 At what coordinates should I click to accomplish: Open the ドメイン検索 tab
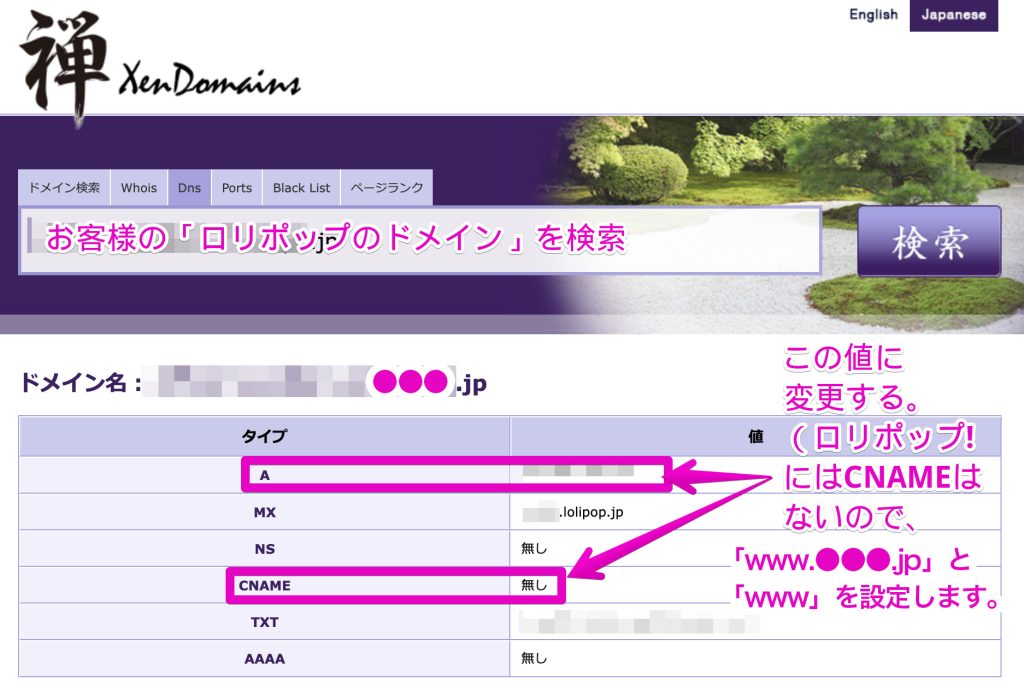click(x=64, y=188)
